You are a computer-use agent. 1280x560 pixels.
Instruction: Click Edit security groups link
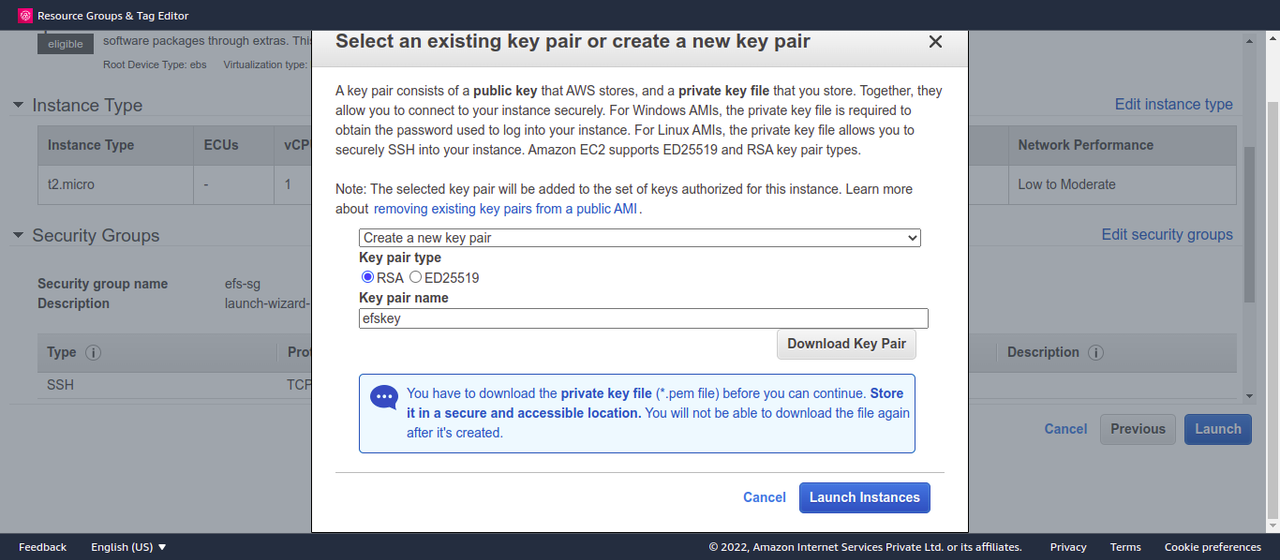[x=1167, y=234]
